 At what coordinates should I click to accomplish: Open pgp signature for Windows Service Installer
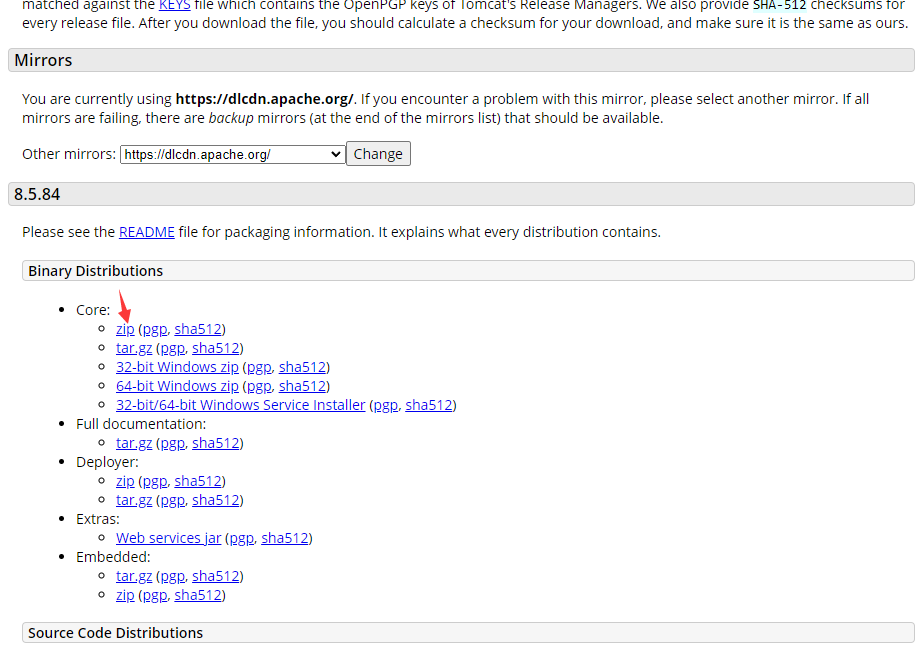point(385,405)
